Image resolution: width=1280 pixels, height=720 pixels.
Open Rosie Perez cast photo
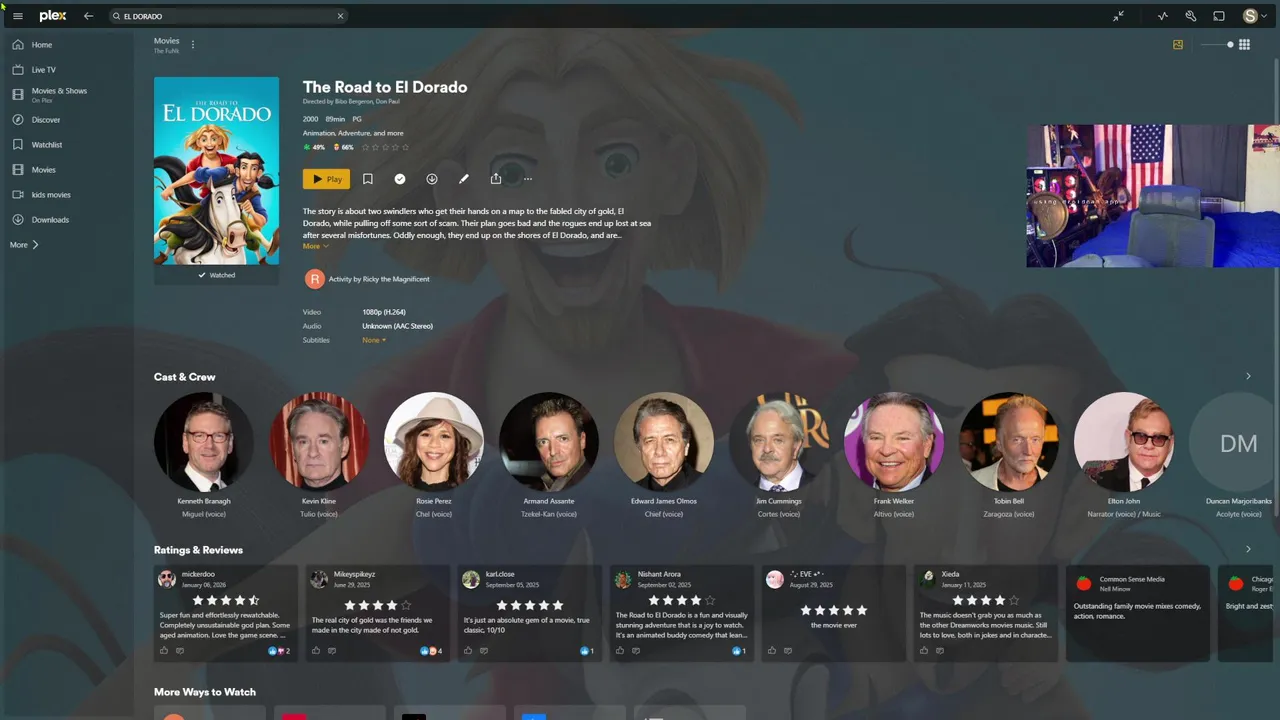pyautogui.click(x=434, y=442)
